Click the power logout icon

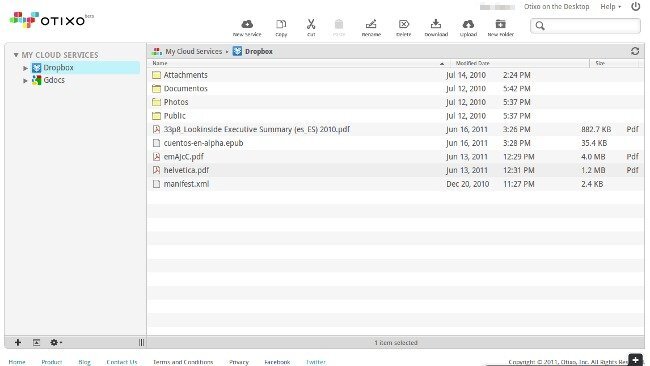coord(635,6)
